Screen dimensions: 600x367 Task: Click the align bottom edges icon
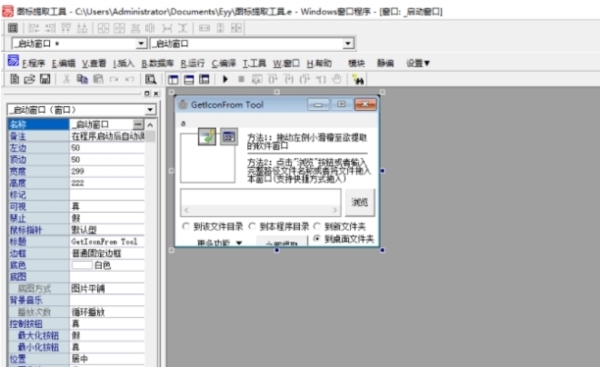tap(82, 28)
